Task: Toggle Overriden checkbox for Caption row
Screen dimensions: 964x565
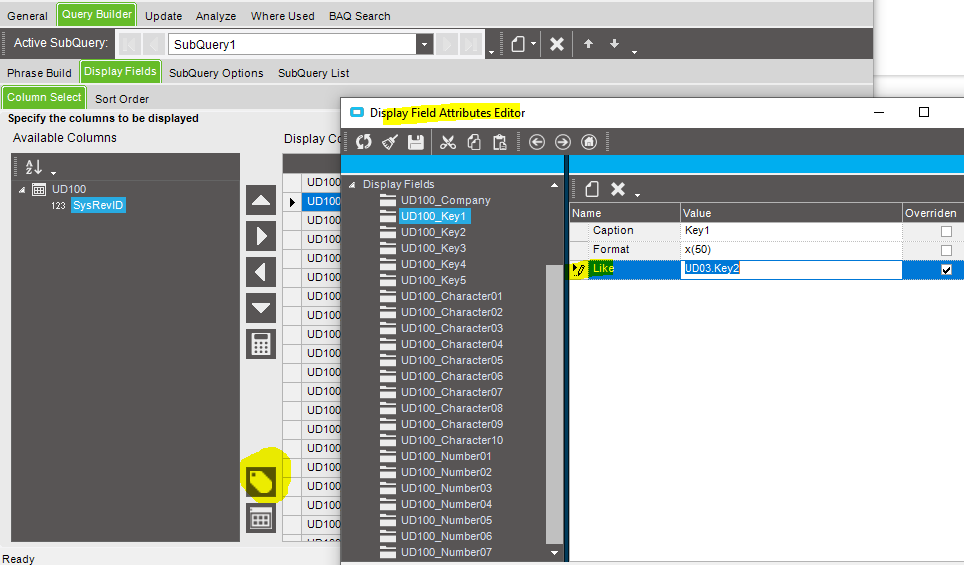Action: (x=946, y=231)
